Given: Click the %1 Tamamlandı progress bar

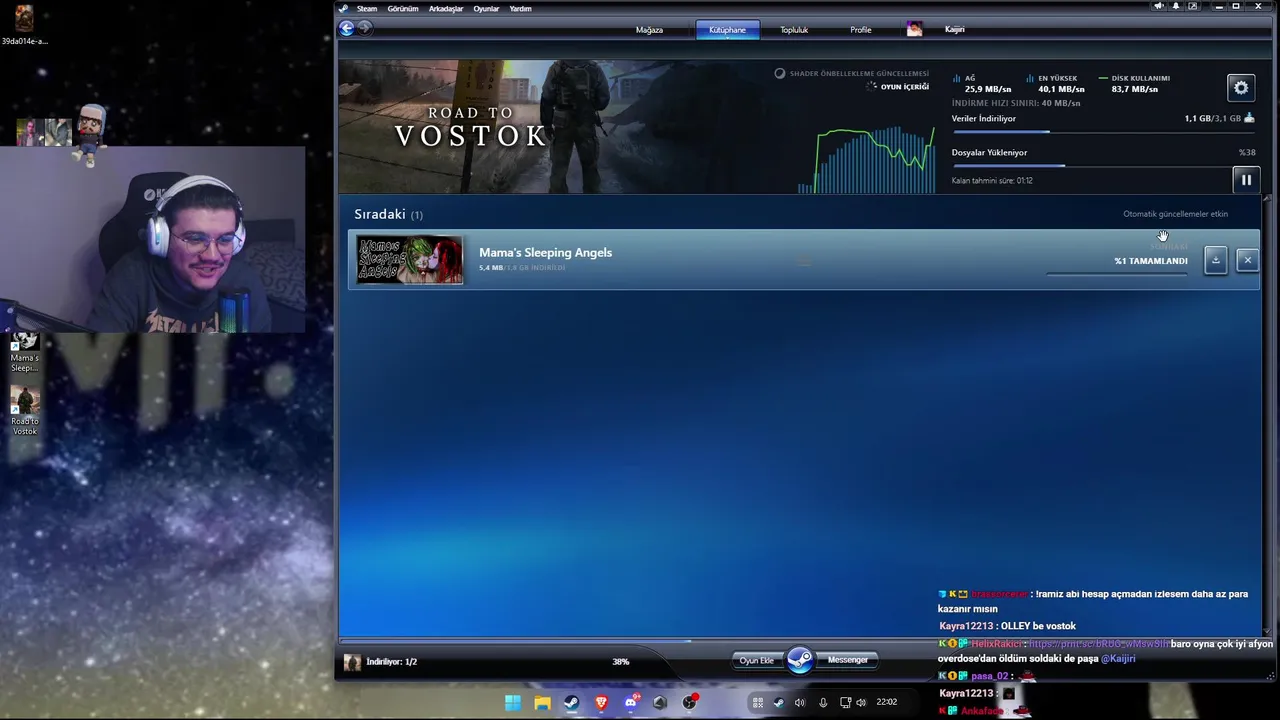Looking at the screenshot, I should pos(1117,273).
